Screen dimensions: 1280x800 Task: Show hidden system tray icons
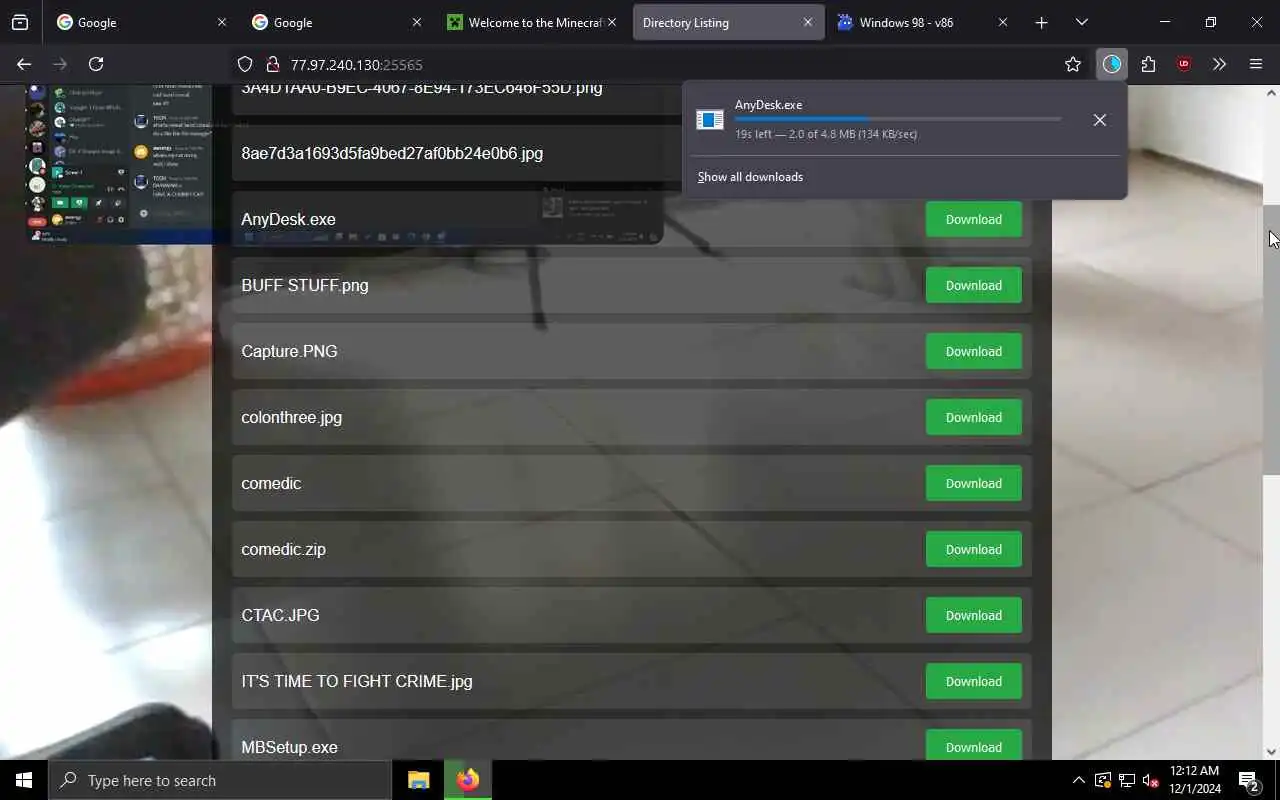point(1078,780)
